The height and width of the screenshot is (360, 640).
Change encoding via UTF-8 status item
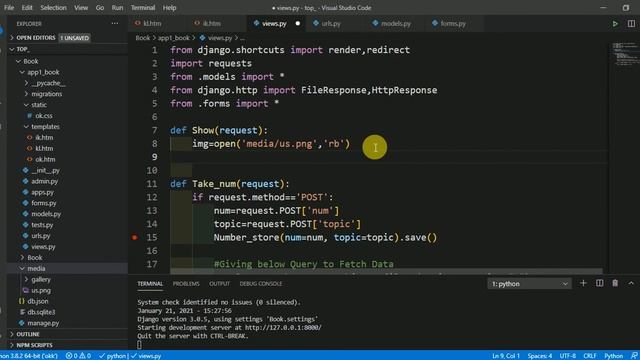pyautogui.click(x=568, y=356)
